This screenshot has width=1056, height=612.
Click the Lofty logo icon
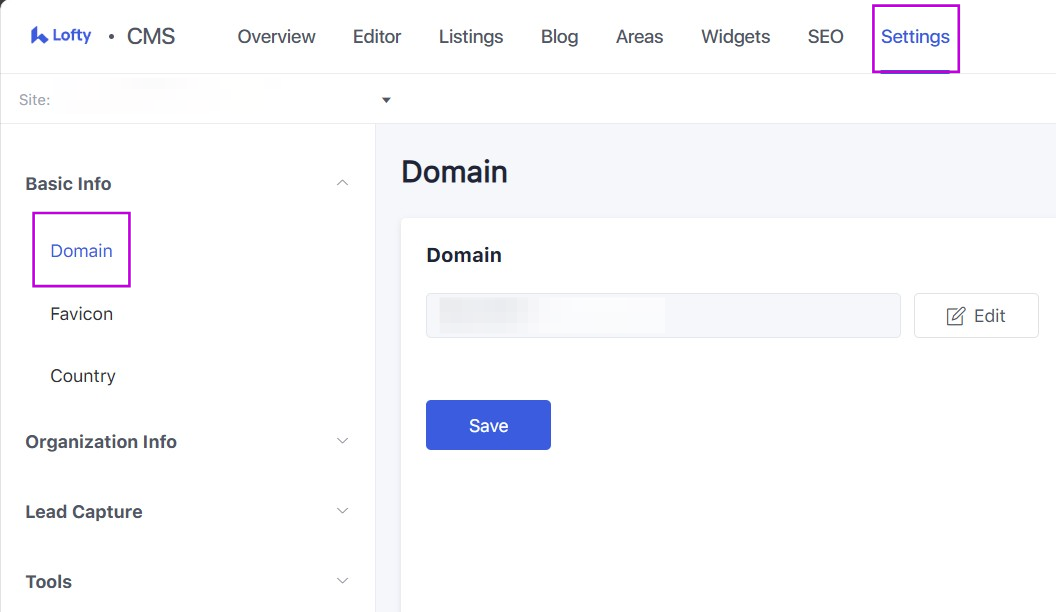point(40,36)
